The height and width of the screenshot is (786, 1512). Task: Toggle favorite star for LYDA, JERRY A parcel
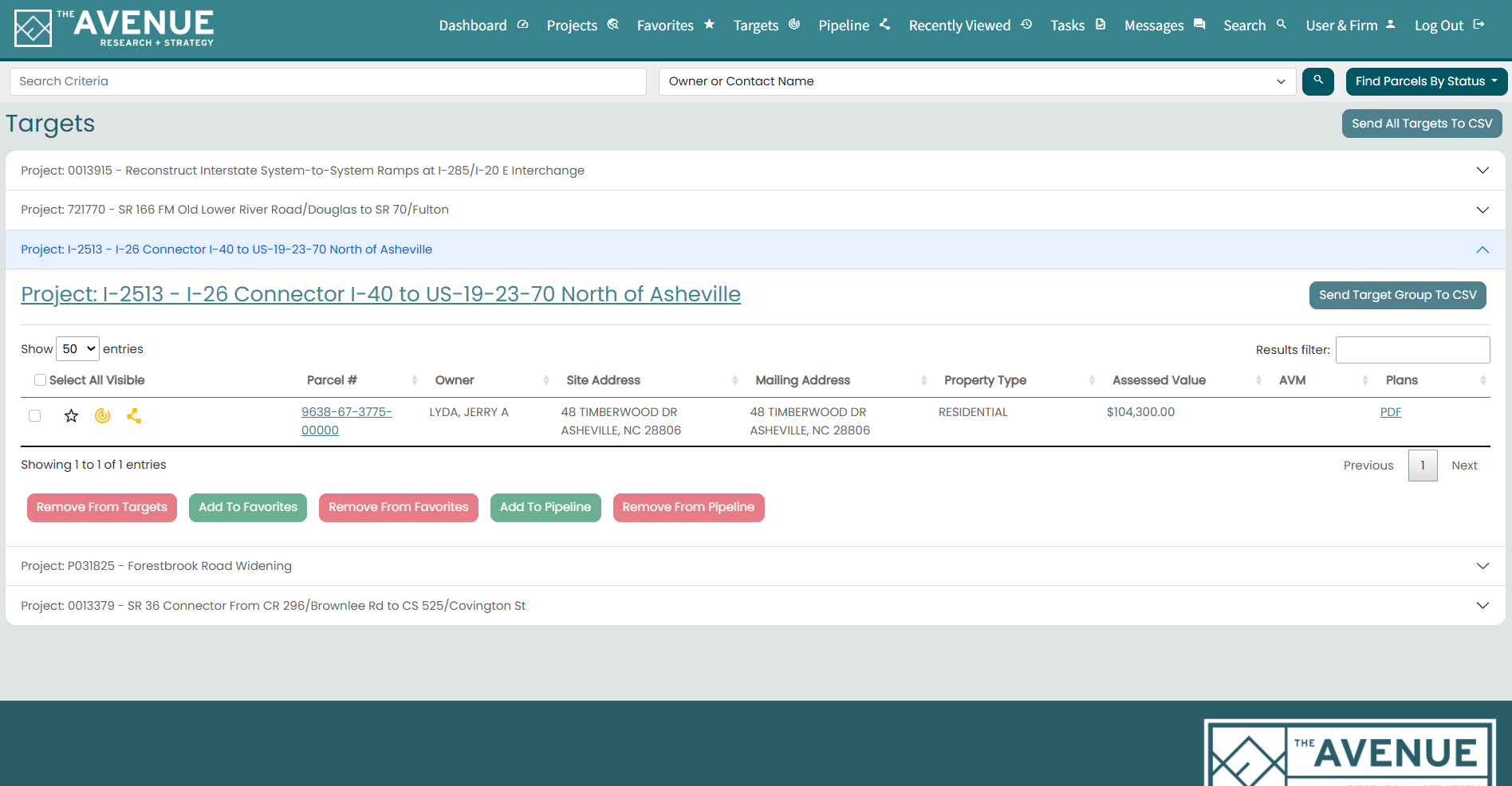[x=72, y=415]
